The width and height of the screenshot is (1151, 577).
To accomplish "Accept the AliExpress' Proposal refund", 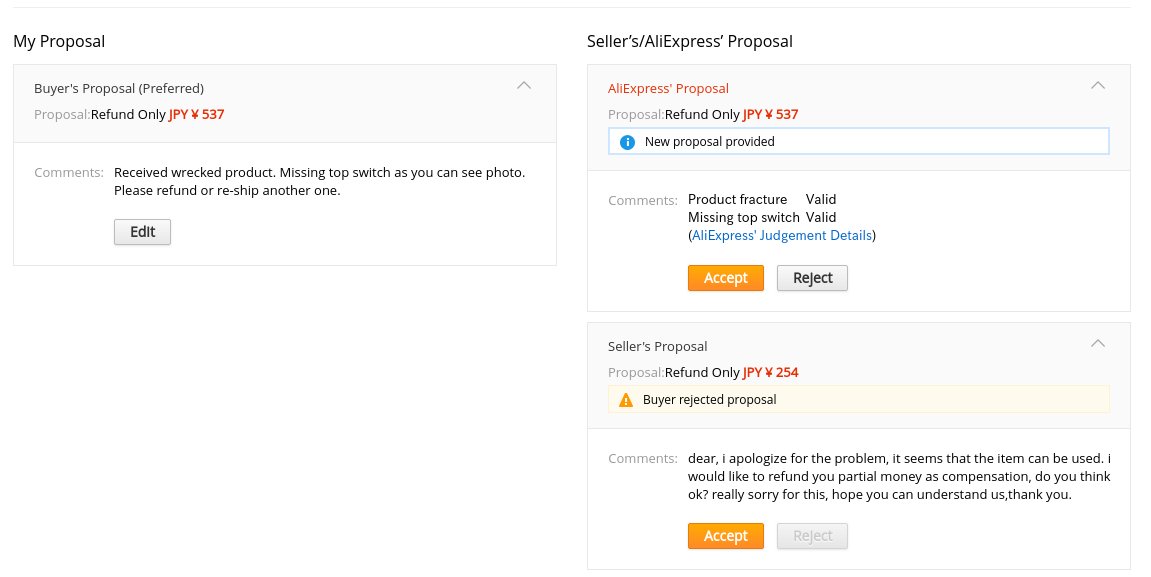I will coord(725,278).
